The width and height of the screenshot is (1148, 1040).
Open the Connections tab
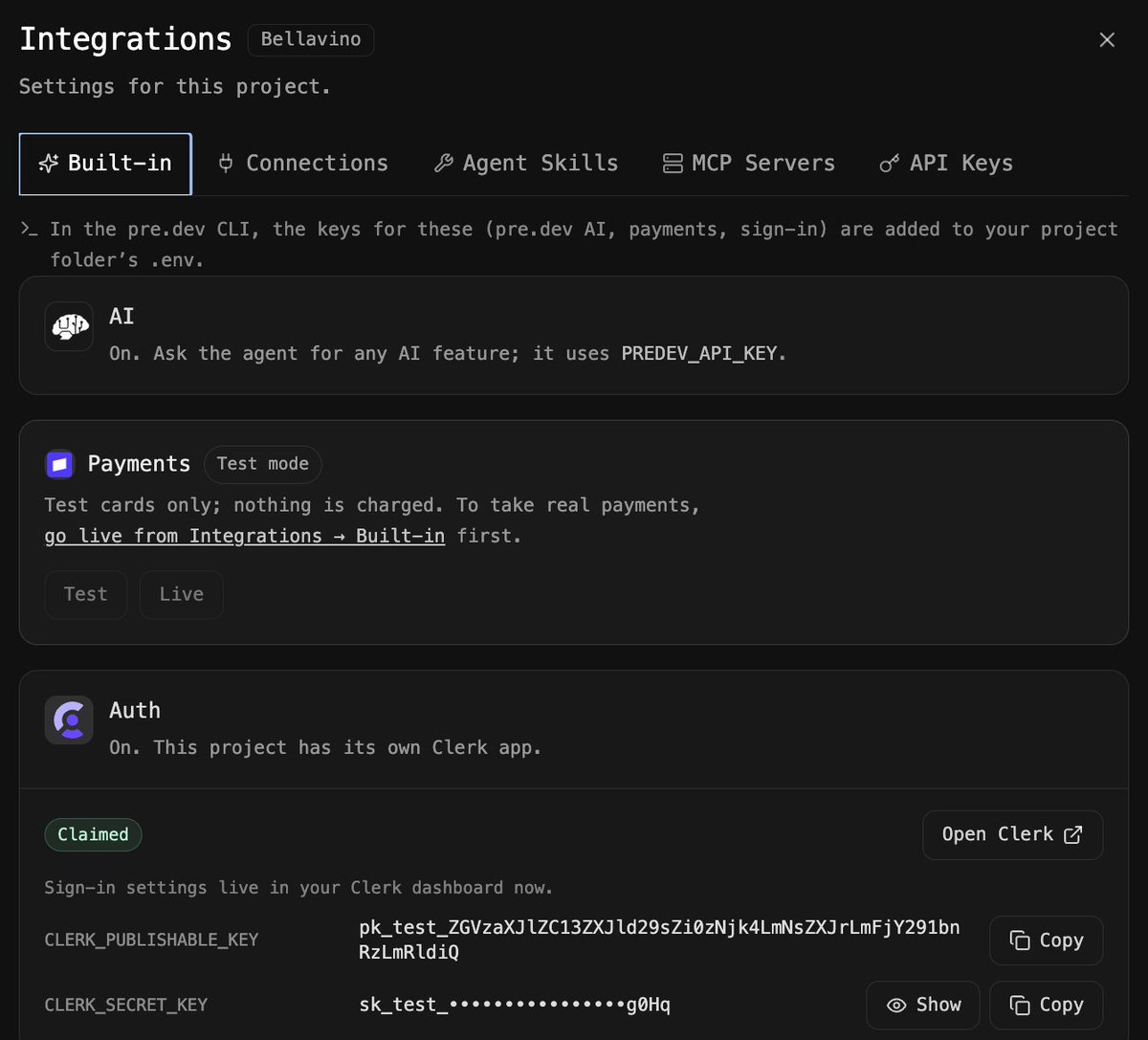pos(303,164)
